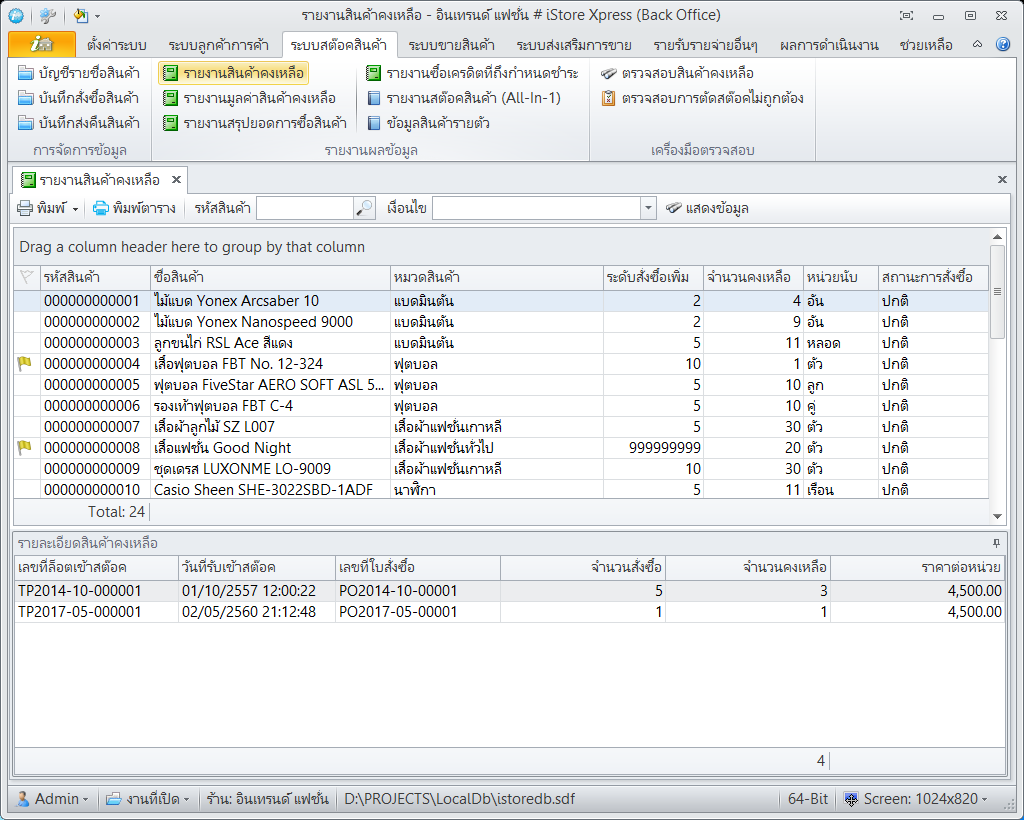Open รายงานสต๊อคสินค้า (All-In-1)
The image size is (1024, 820).
click(463, 98)
